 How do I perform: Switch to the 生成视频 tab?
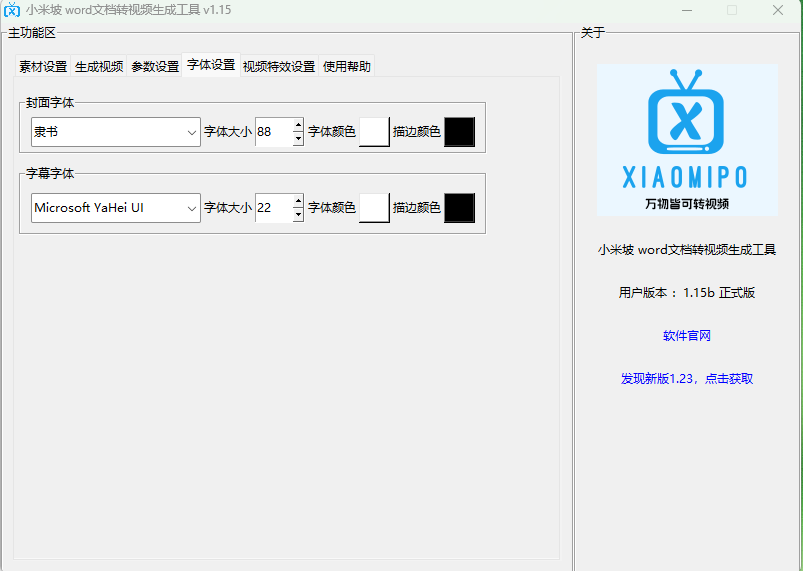click(x=99, y=67)
